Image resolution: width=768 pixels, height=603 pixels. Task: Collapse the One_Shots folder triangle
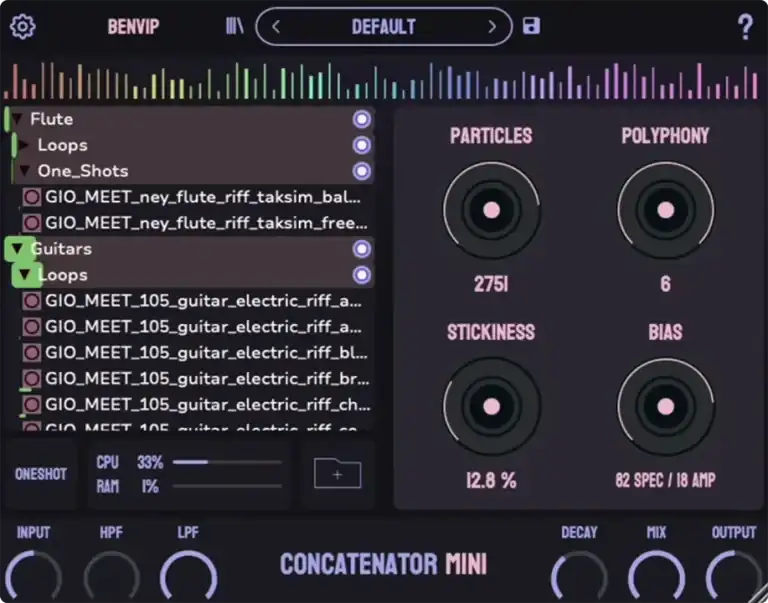pos(24,171)
